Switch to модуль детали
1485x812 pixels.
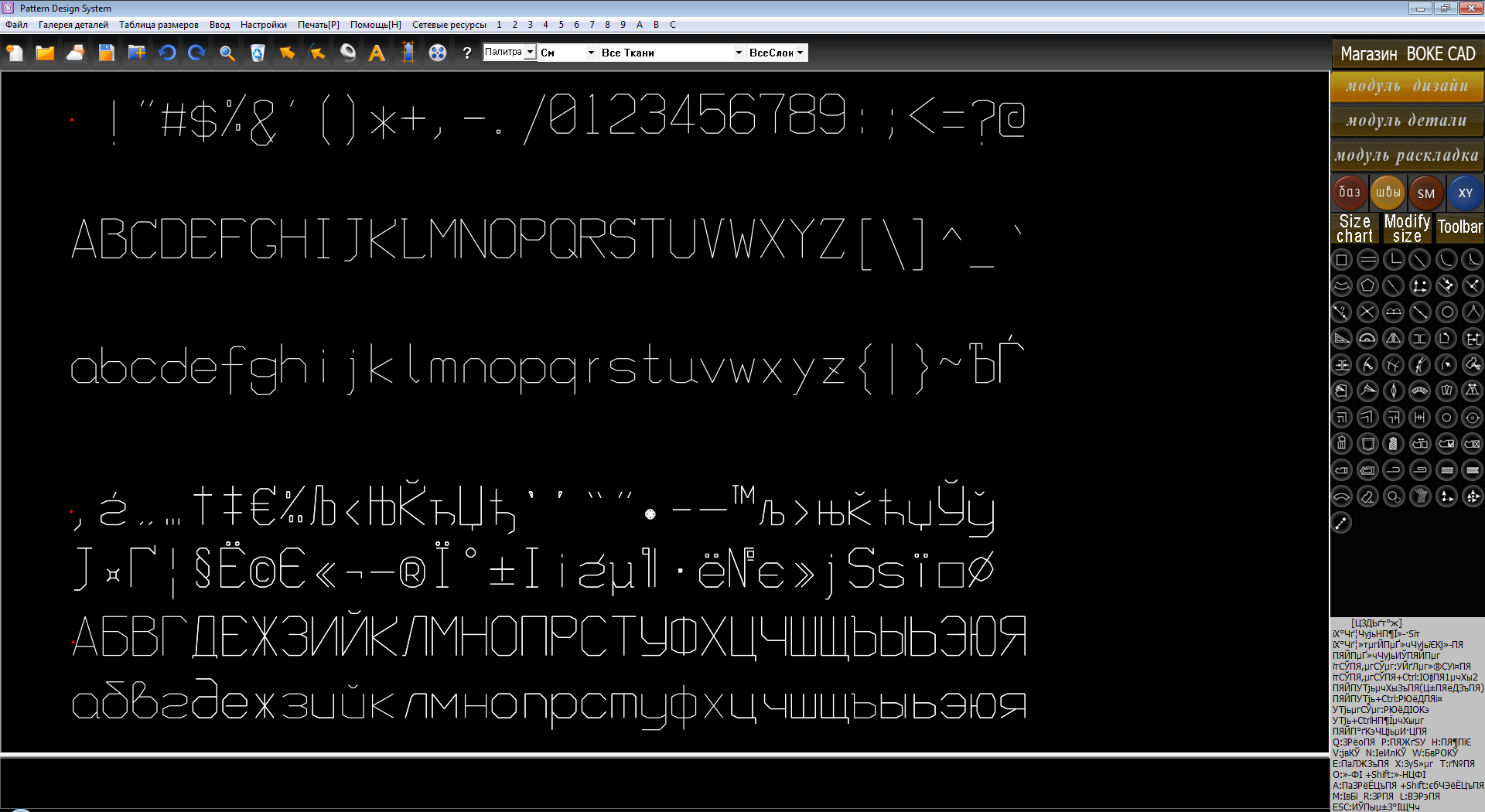click(x=1407, y=121)
